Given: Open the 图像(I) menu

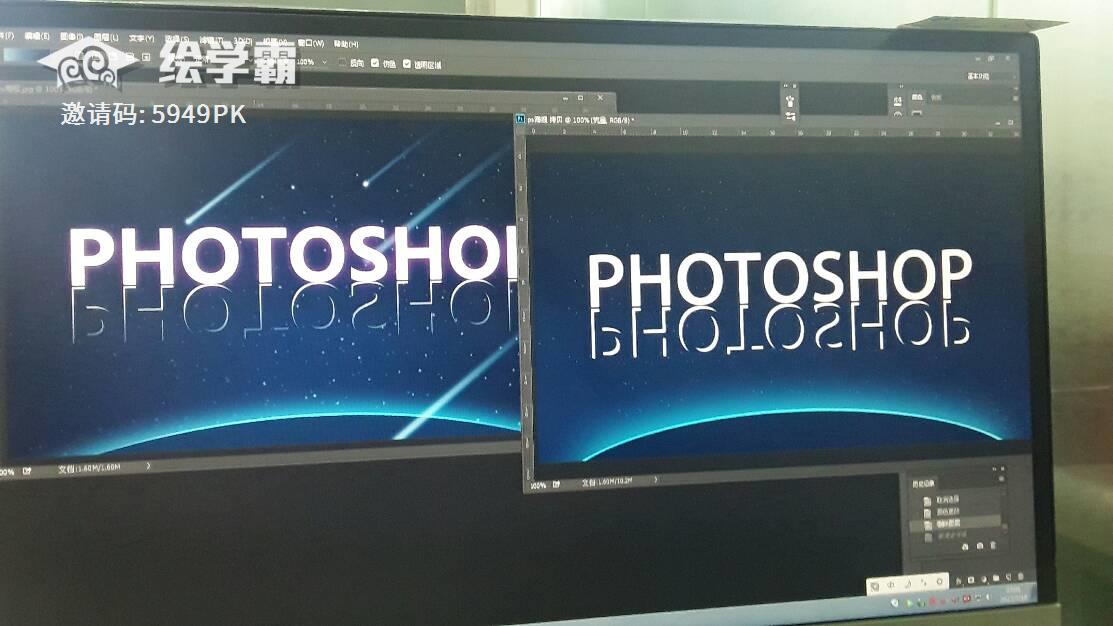Looking at the screenshot, I should tap(71, 36).
